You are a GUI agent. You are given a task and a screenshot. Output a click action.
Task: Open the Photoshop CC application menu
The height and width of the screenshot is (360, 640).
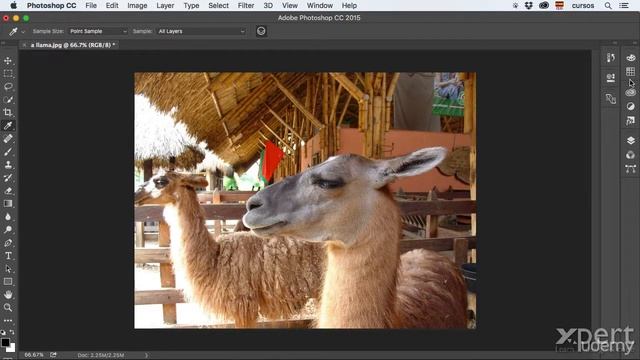pos(51,5)
